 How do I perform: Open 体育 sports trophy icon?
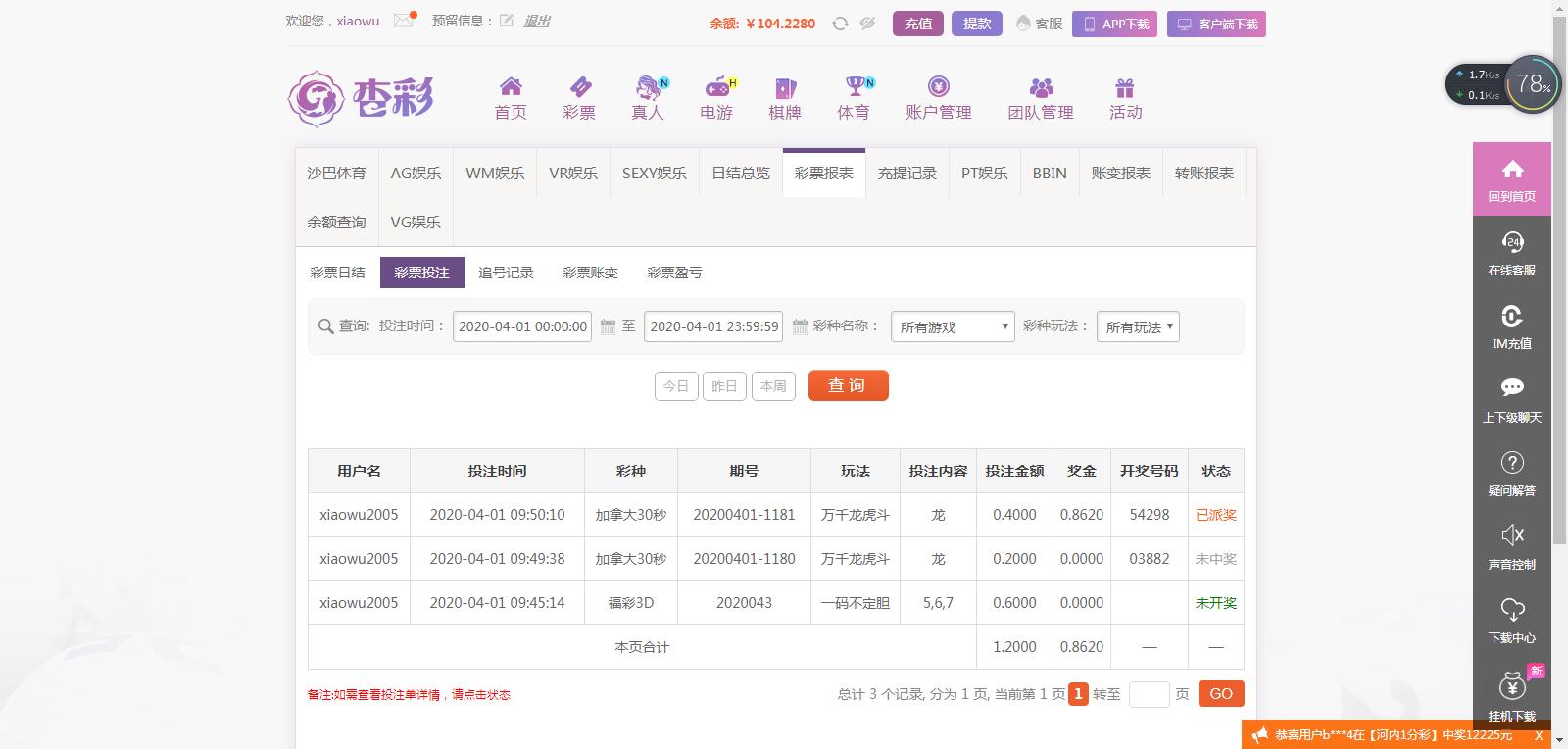coord(855,87)
